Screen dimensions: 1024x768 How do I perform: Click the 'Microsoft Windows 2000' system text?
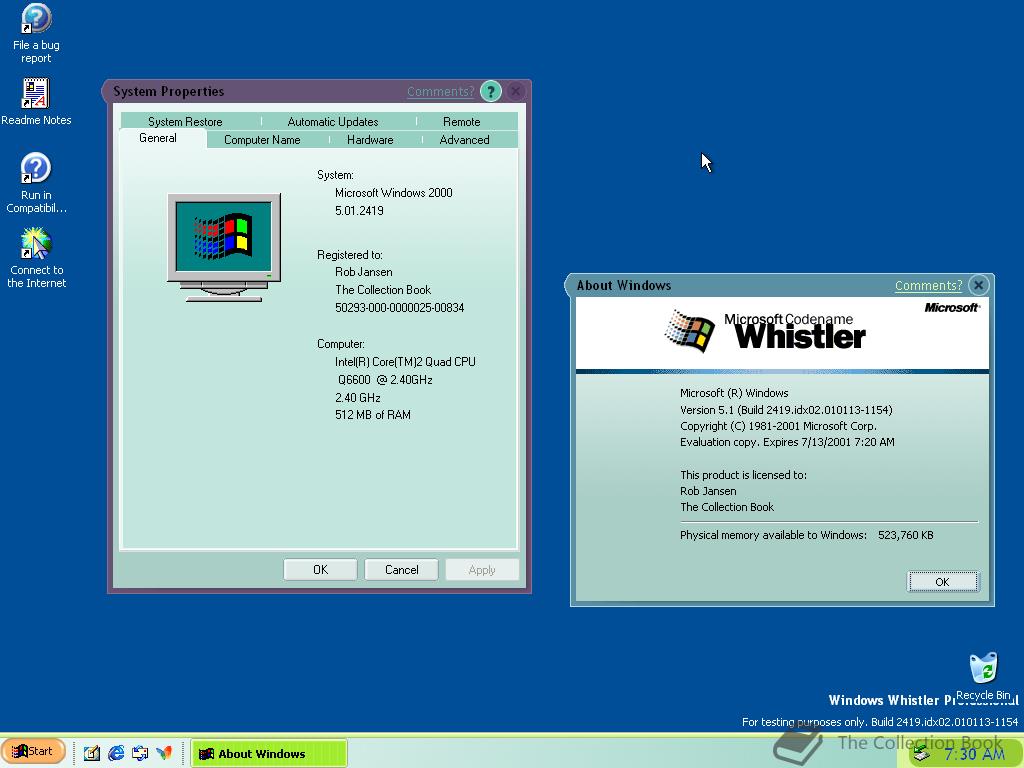[x=394, y=193]
